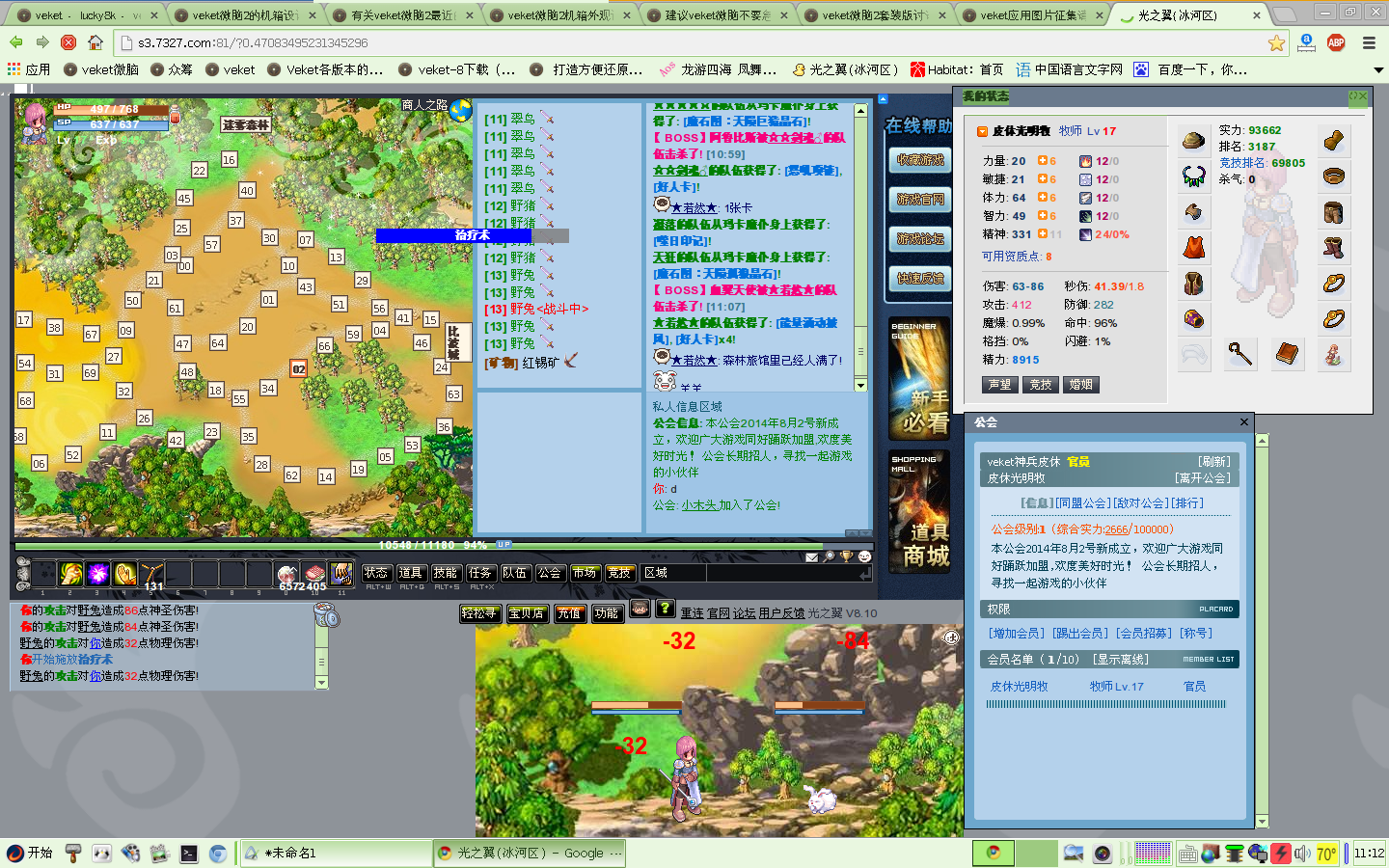Click the upper gold ring slot
The width and height of the screenshot is (1389, 868).
1334,284
